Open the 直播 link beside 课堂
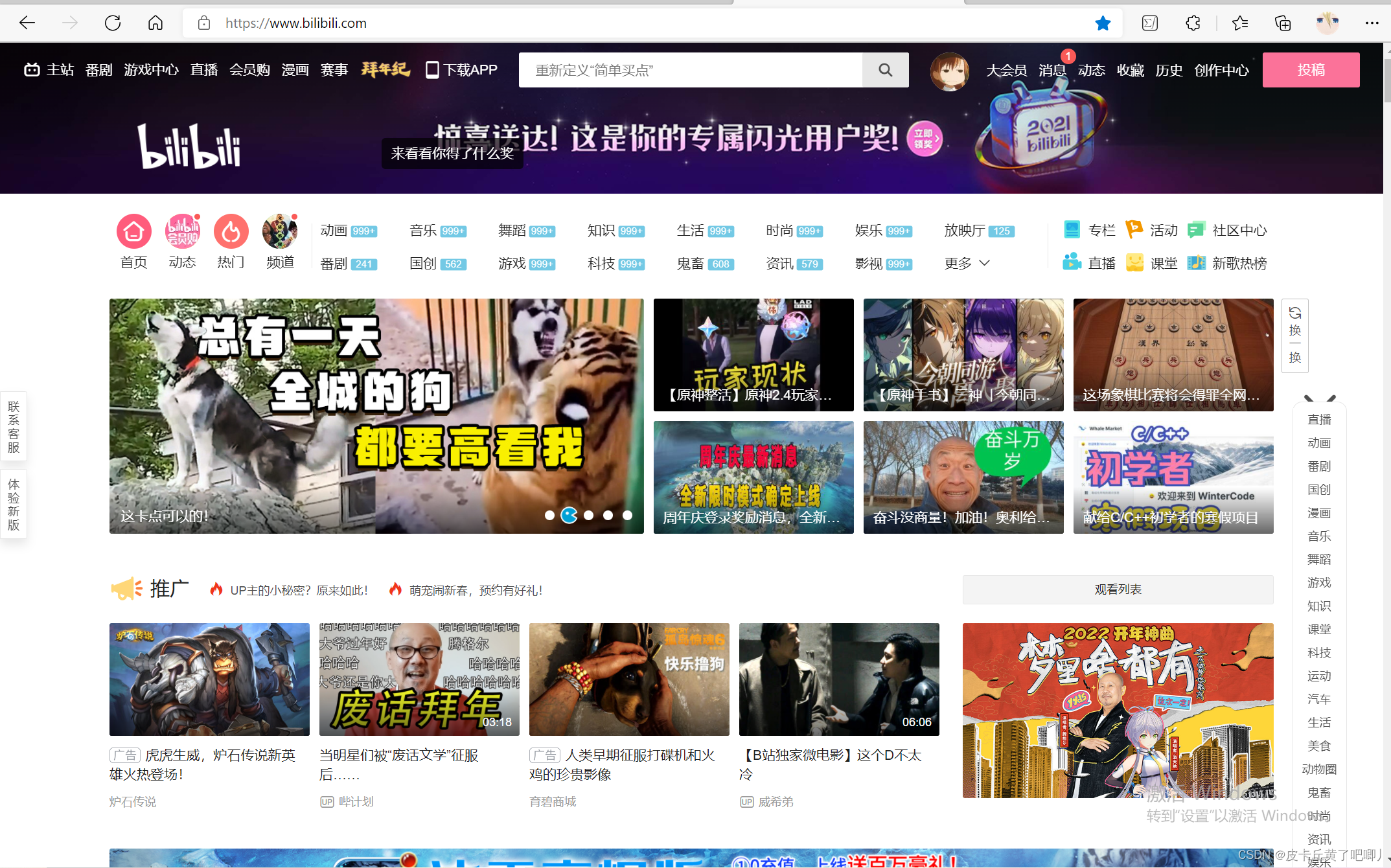 point(1090,263)
